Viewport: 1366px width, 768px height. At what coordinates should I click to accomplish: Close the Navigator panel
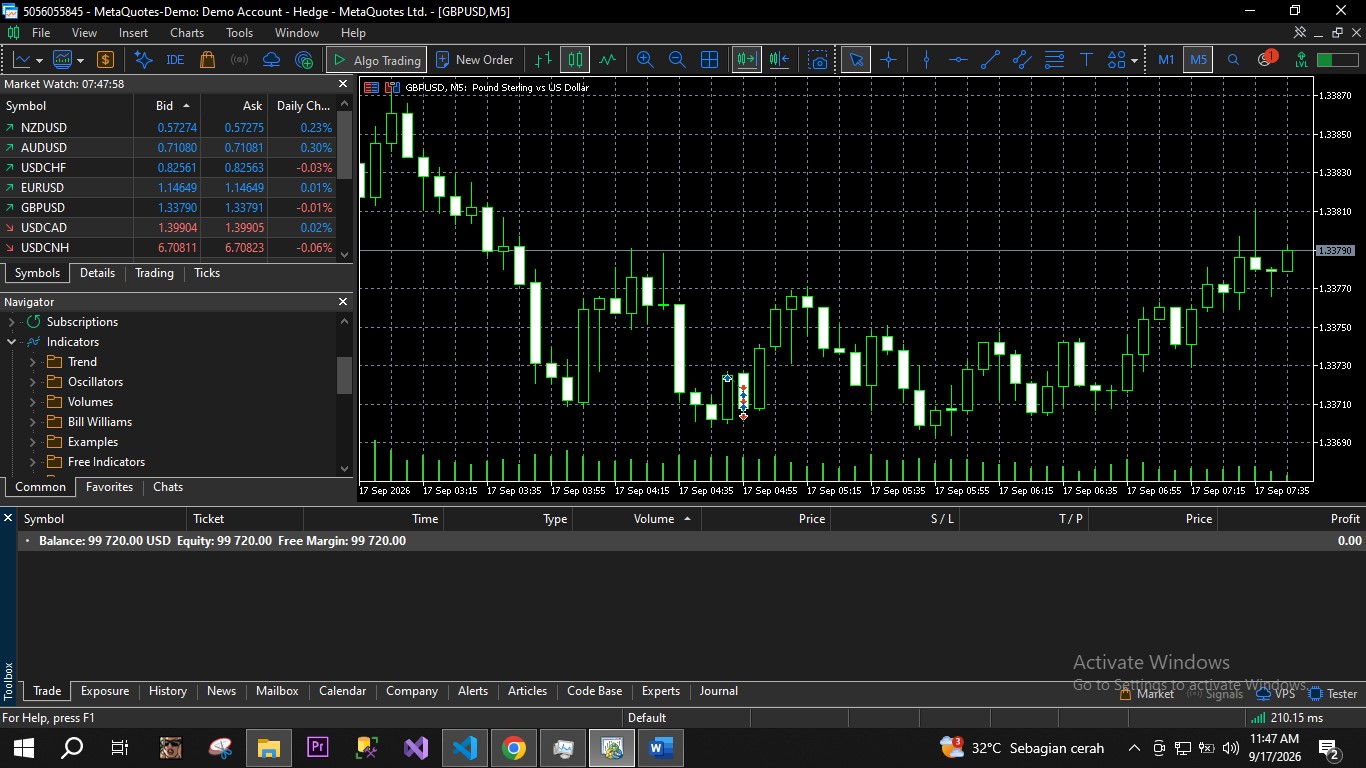pyautogui.click(x=343, y=302)
